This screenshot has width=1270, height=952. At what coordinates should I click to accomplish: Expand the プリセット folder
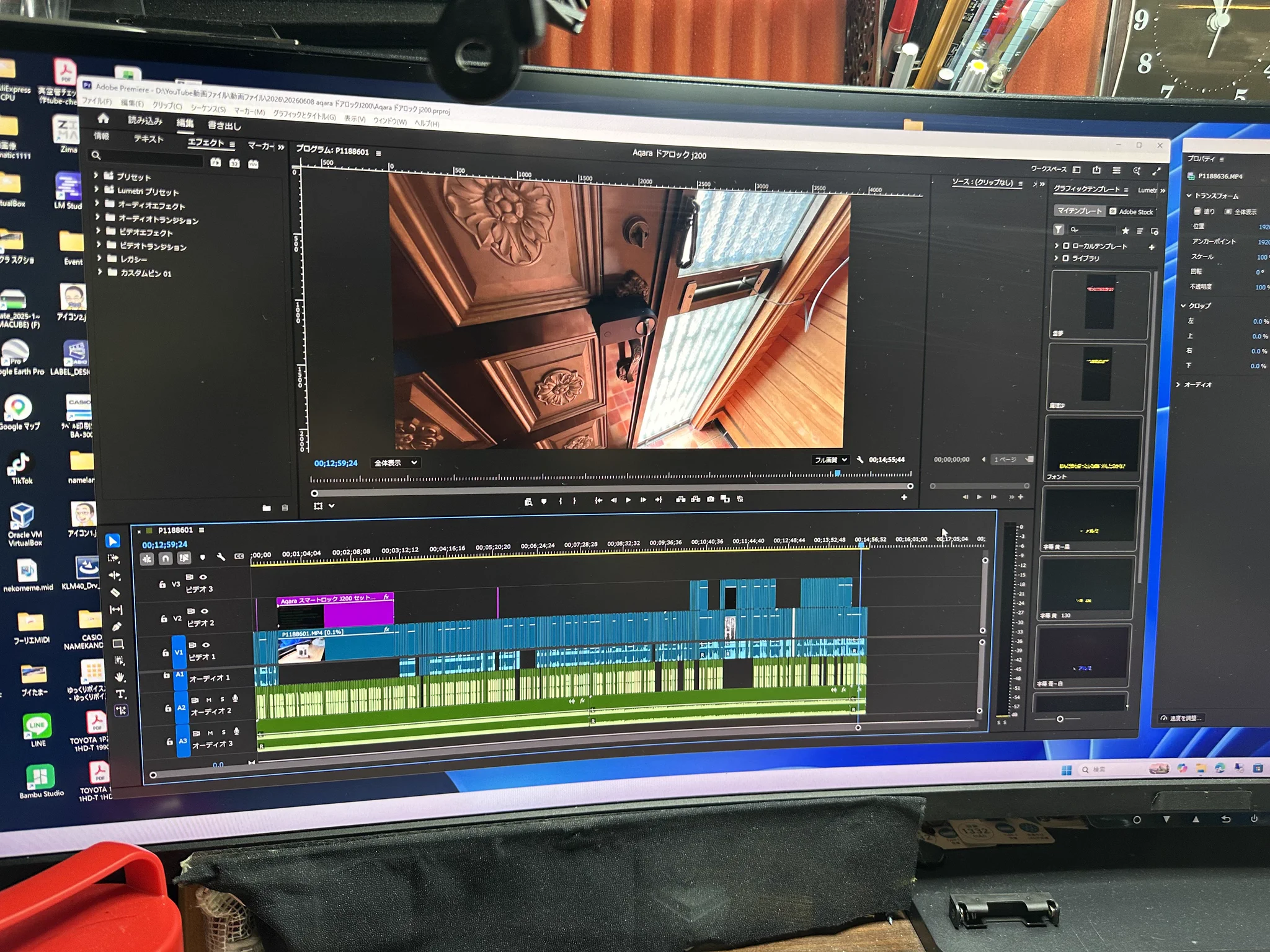click(96, 175)
